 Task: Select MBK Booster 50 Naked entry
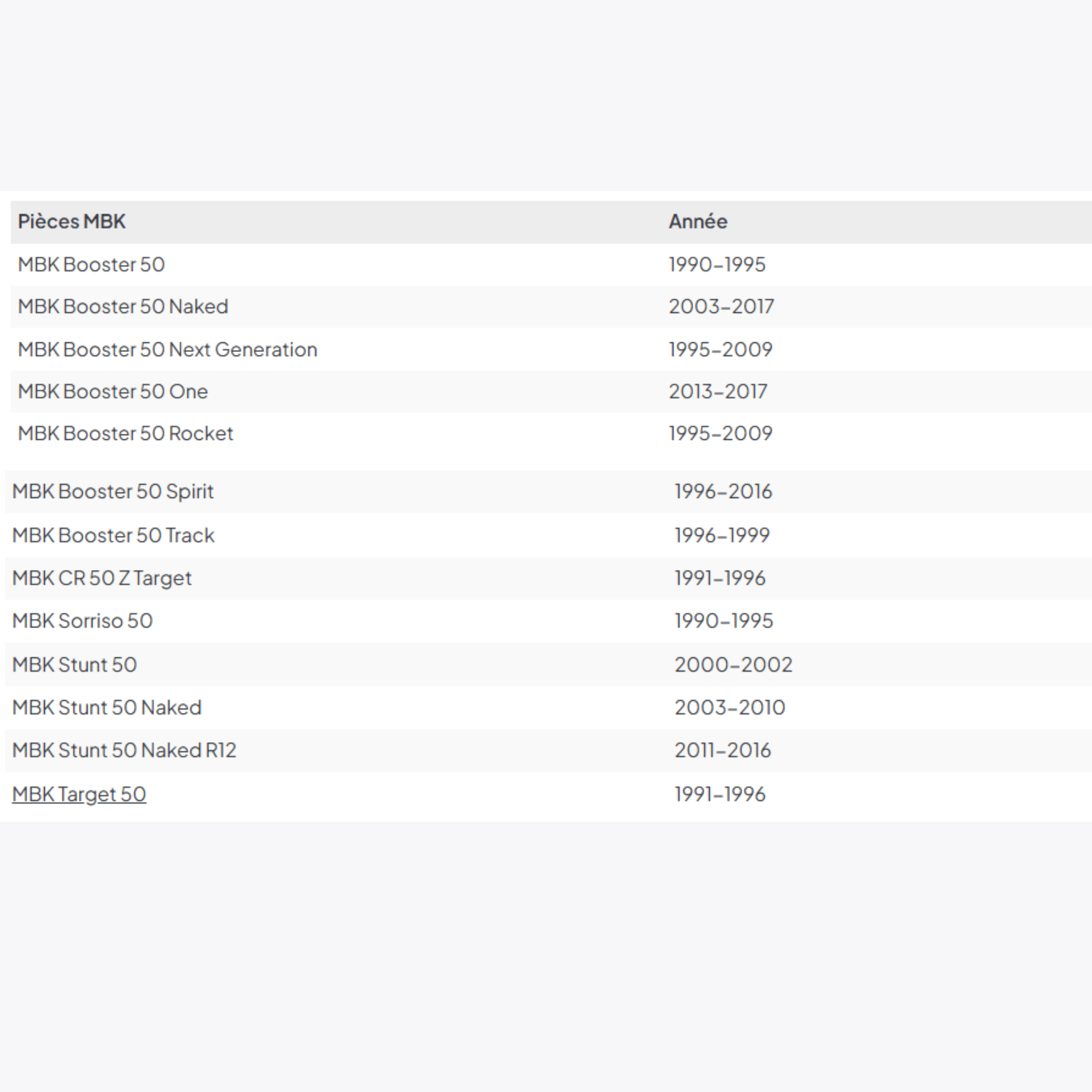(123, 307)
